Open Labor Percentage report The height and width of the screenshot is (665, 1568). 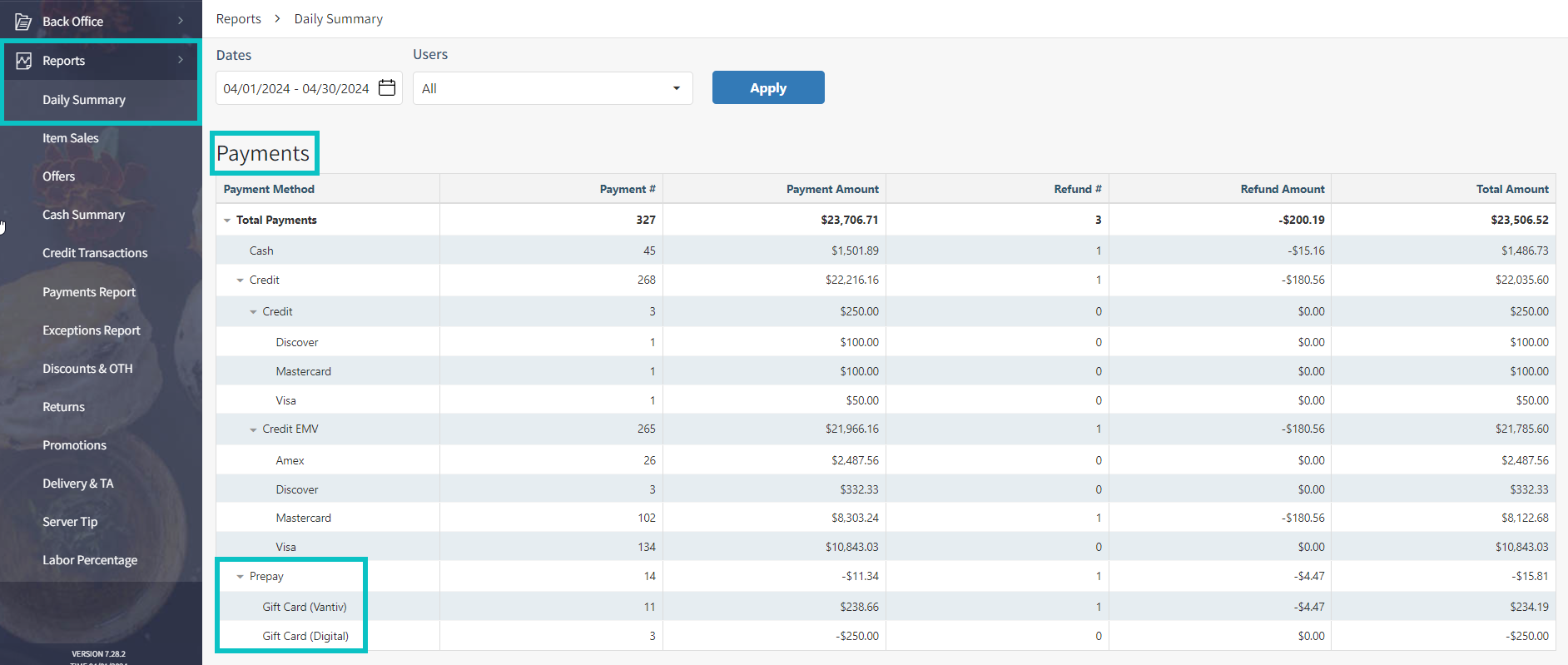coord(90,560)
